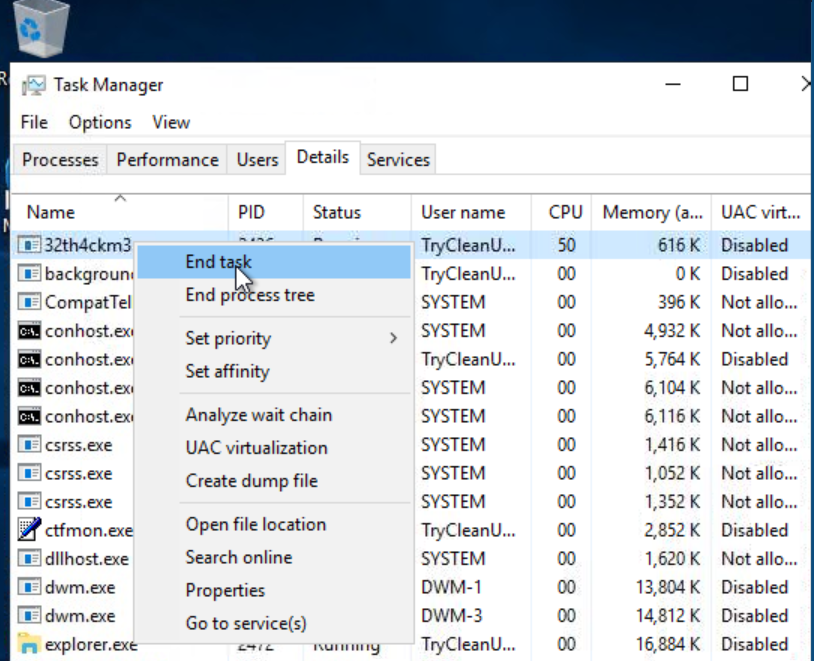This screenshot has width=814, height=661.
Task: Click the explorer.exe folder icon
Action: pyautogui.click(x=29, y=643)
